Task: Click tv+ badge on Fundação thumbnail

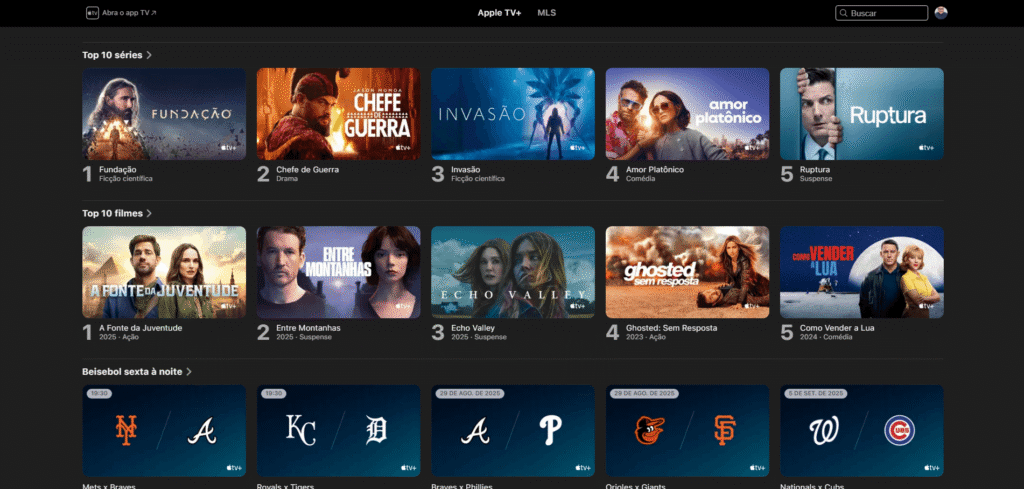Action: point(229,148)
